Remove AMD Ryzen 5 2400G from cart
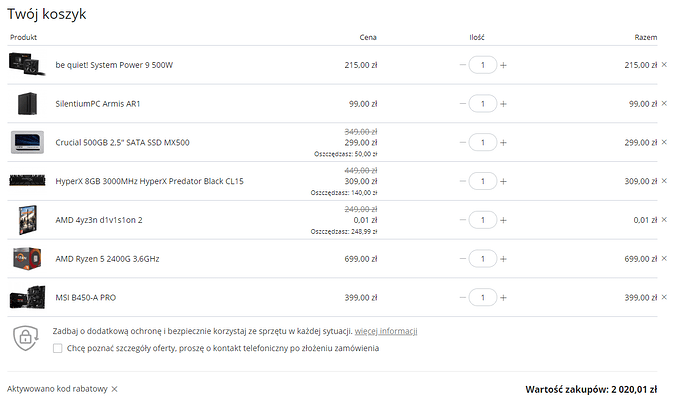 (664, 258)
